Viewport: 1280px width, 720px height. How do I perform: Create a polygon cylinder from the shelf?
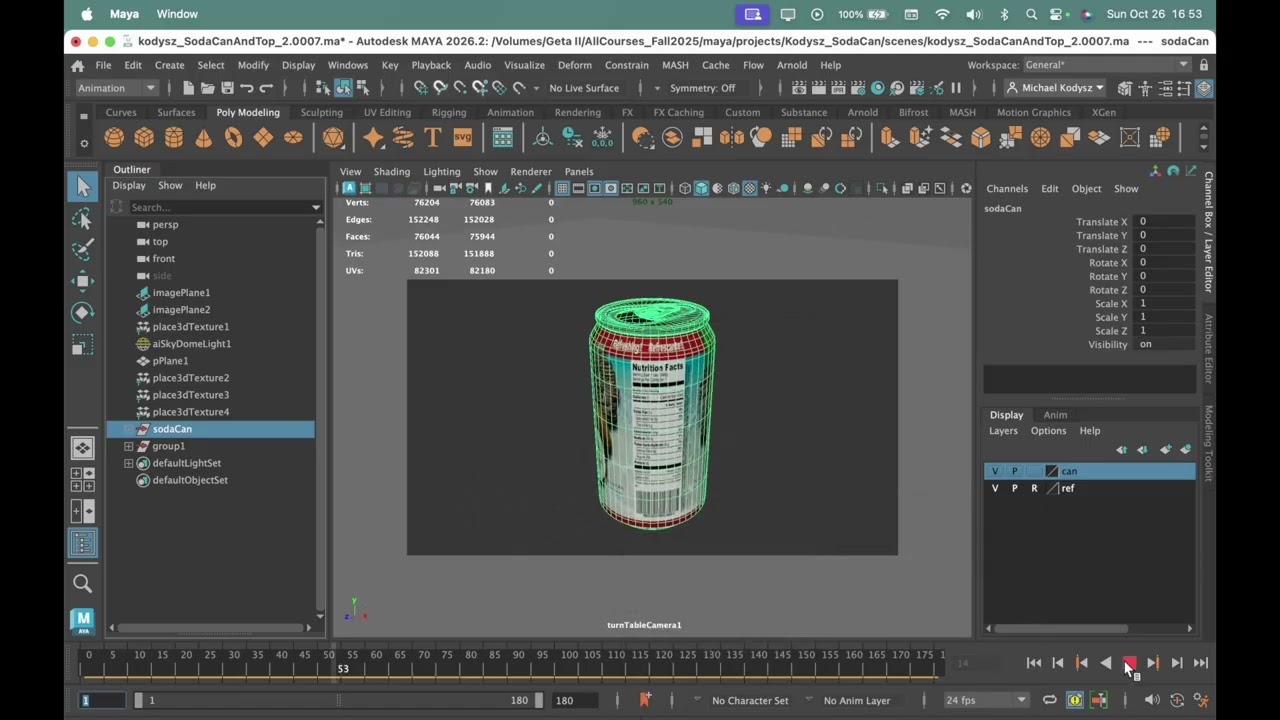coord(174,138)
